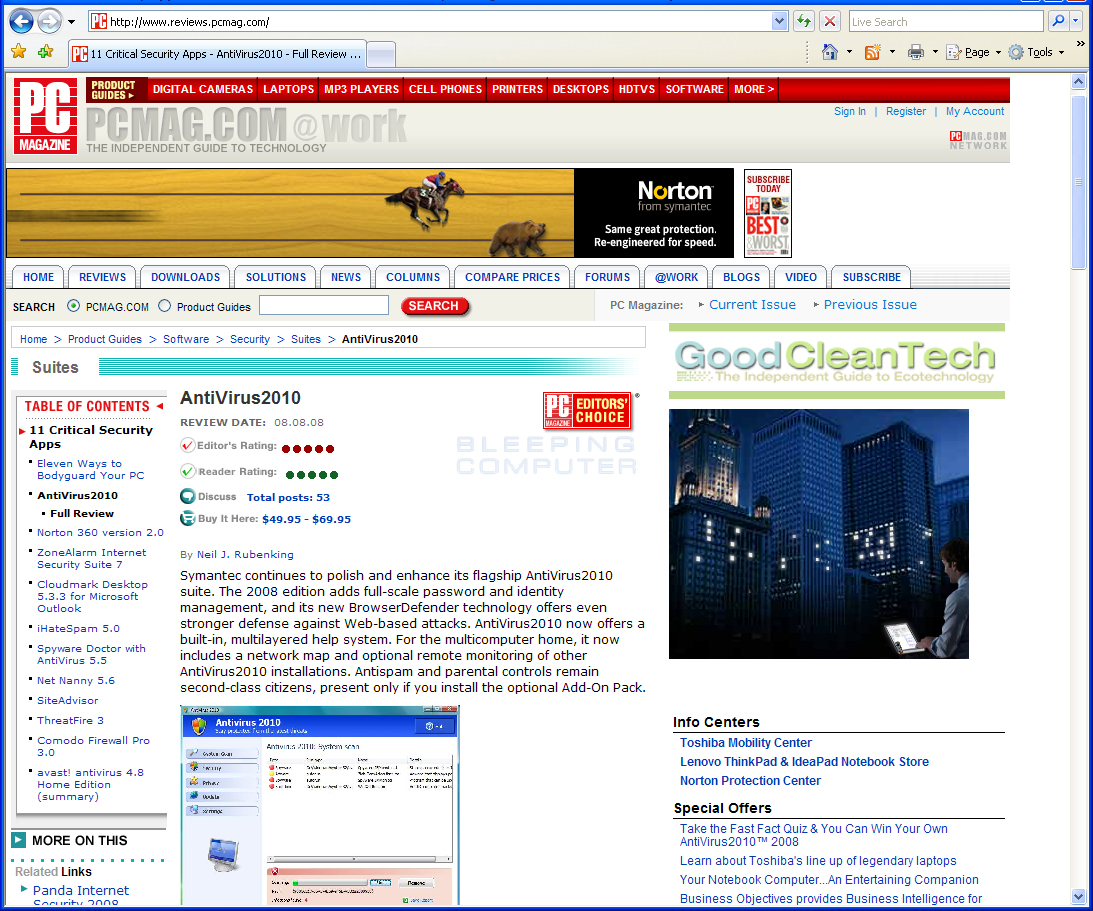Open the recent pages dropdown arrow
This screenshot has height=911, width=1093.
(x=71, y=22)
